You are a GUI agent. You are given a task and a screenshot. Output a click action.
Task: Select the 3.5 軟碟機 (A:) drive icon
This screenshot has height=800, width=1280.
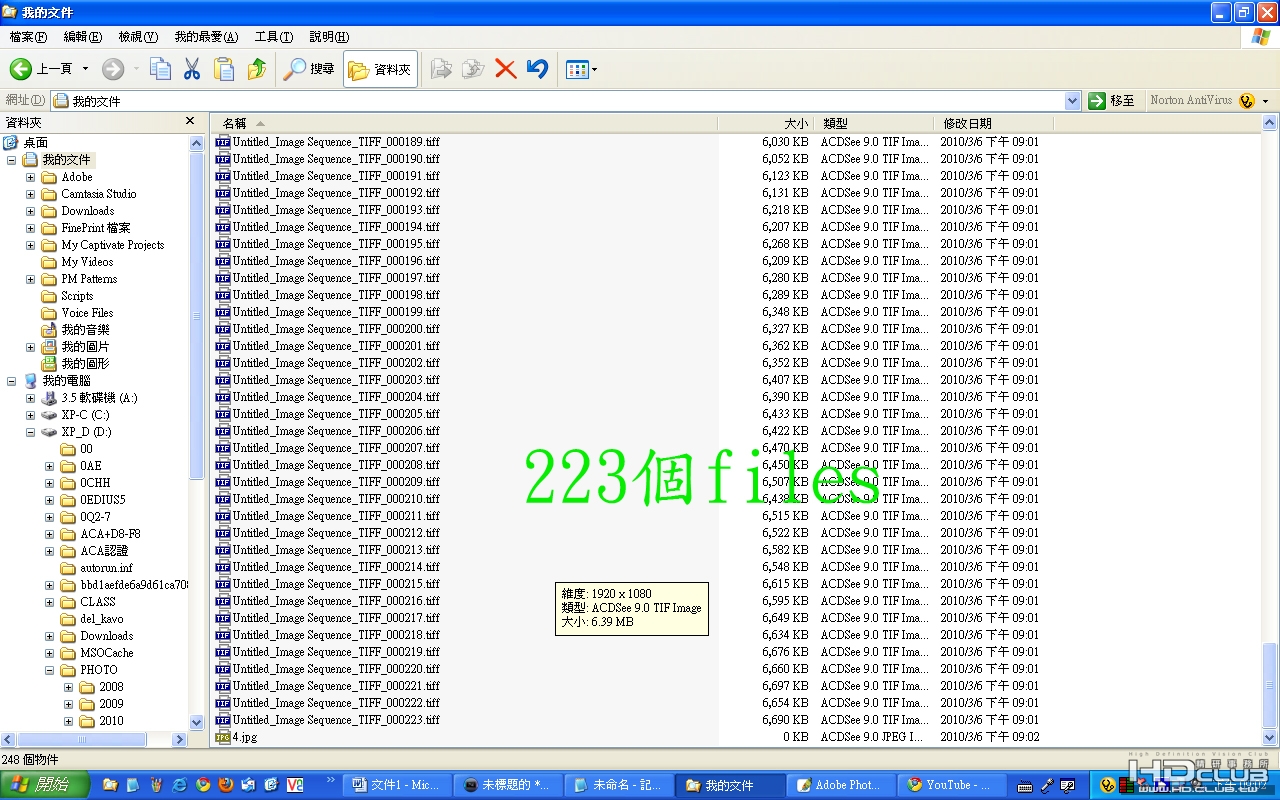pos(49,398)
